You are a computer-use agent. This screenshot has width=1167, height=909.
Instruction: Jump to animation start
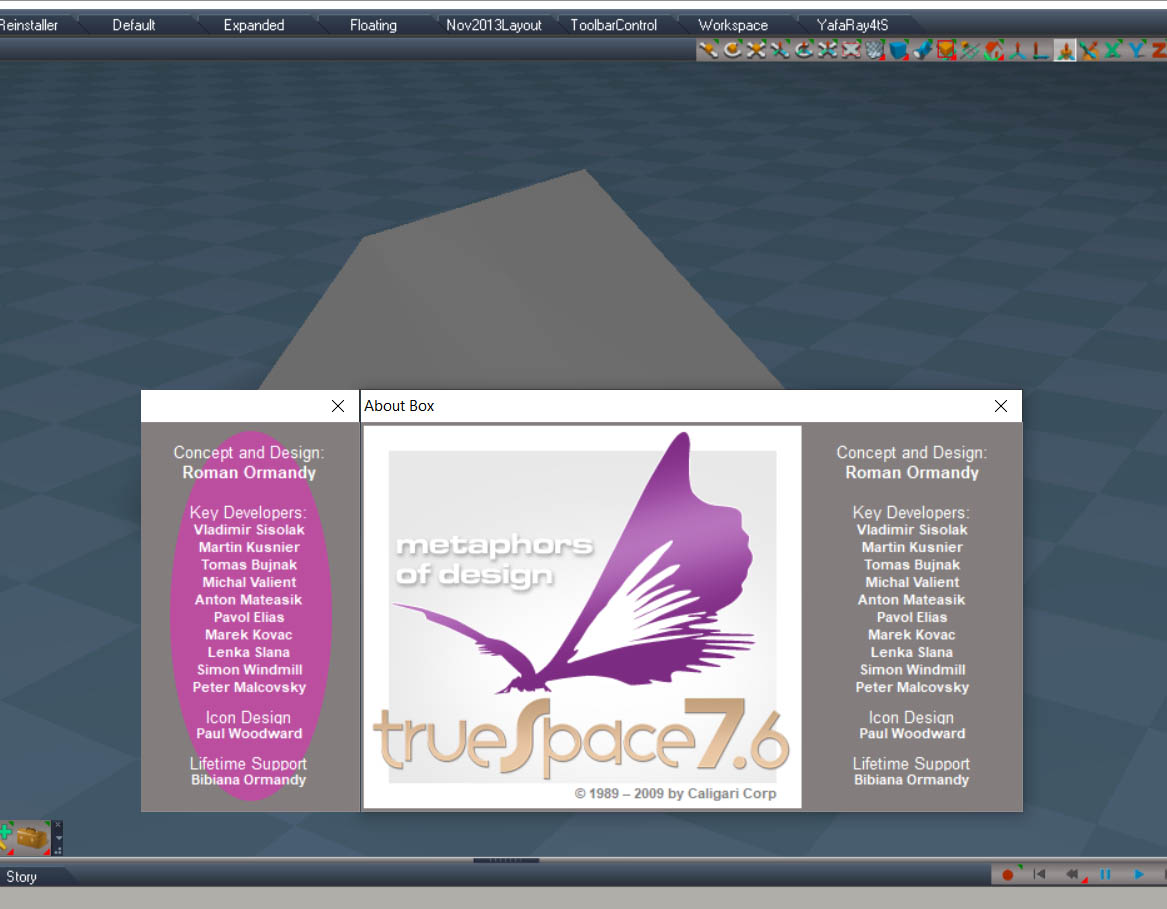coord(1040,874)
